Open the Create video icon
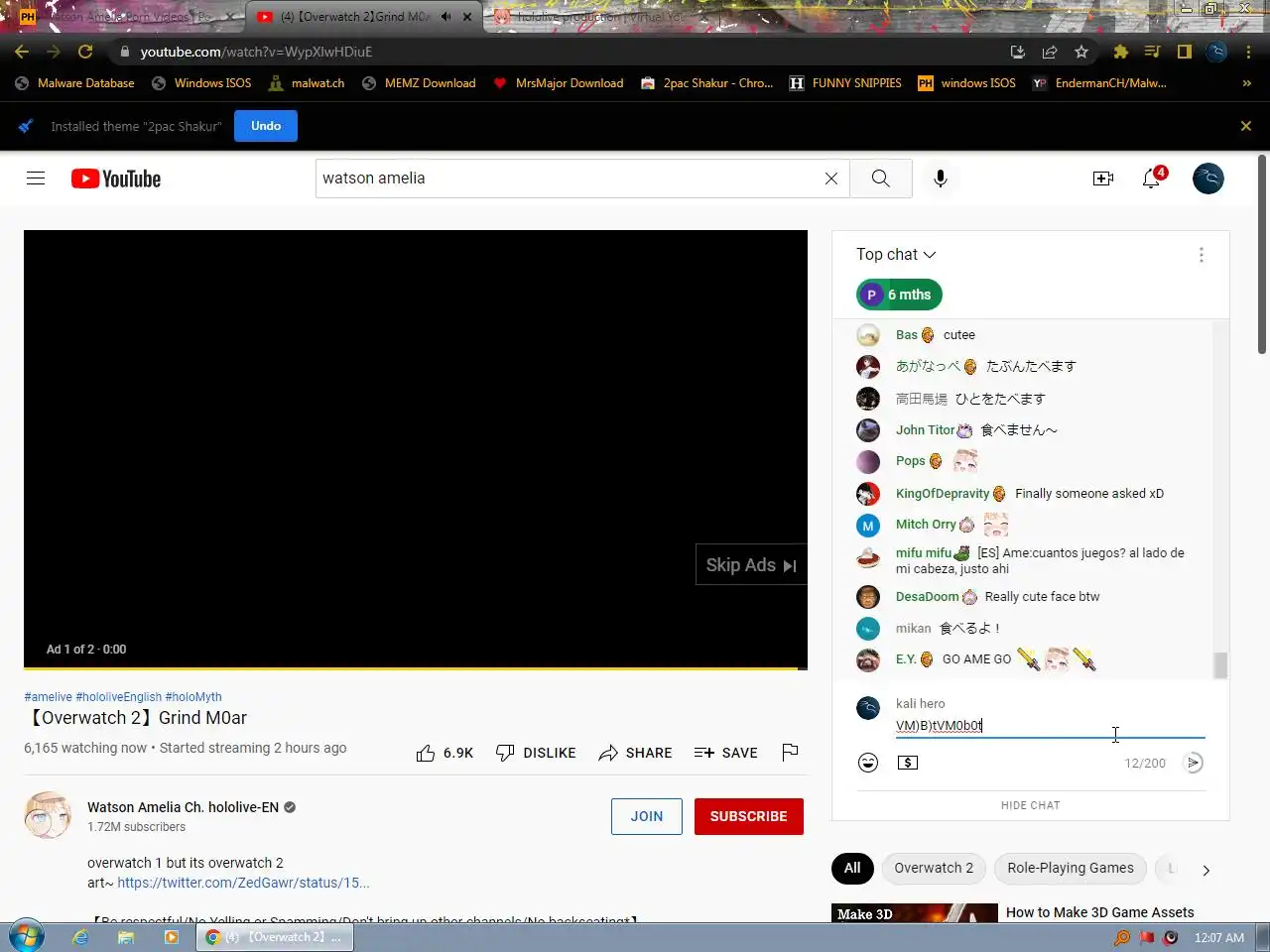The width and height of the screenshot is (1270, 952). (1103, 178)
